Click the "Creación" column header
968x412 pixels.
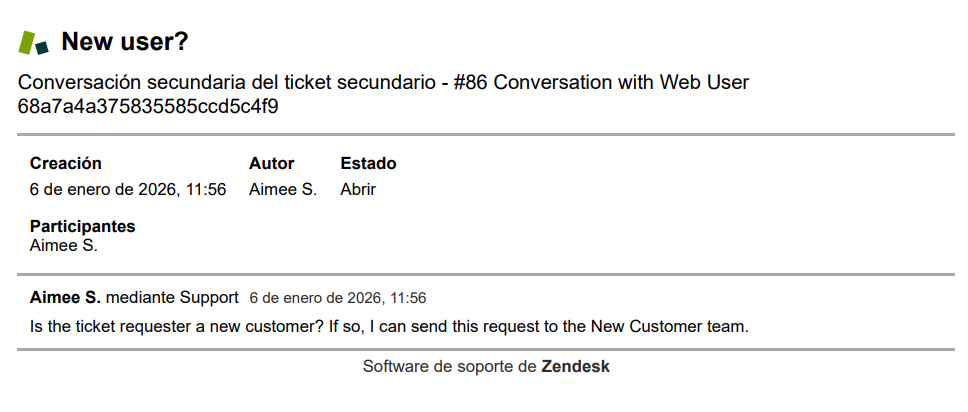(66, 163)
